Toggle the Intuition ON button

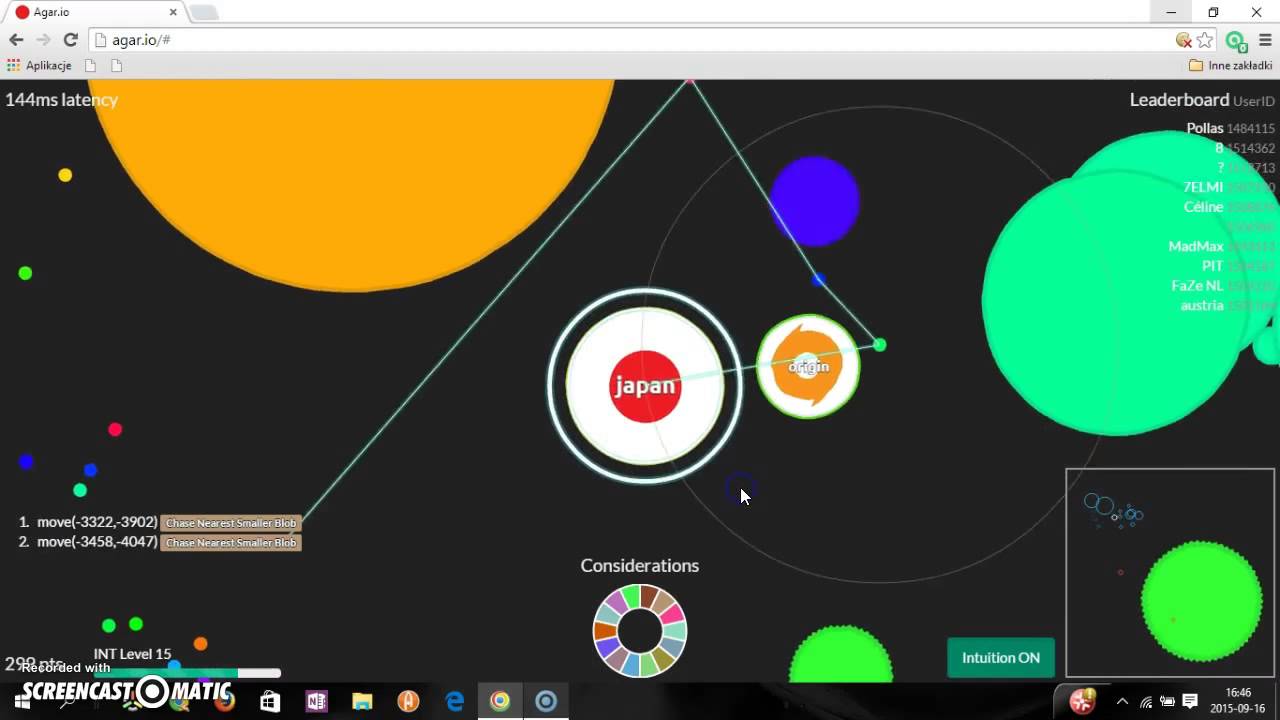(x=1001, y=657)
